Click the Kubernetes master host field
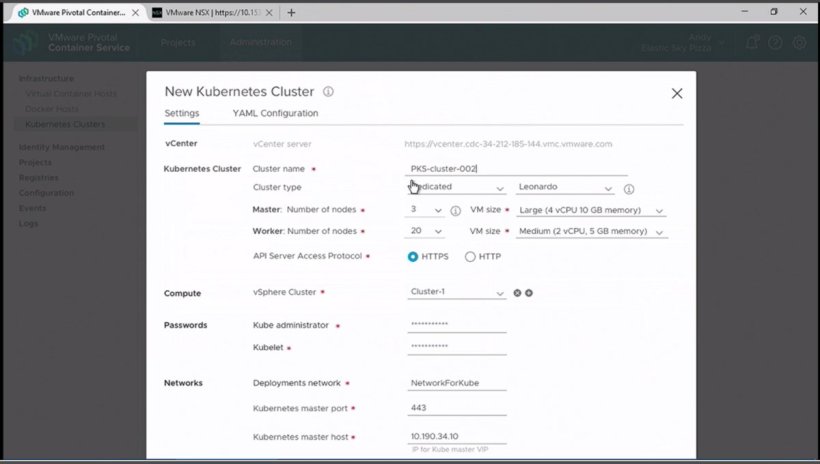This screenshot has height=464, width=820. point(457,437)
